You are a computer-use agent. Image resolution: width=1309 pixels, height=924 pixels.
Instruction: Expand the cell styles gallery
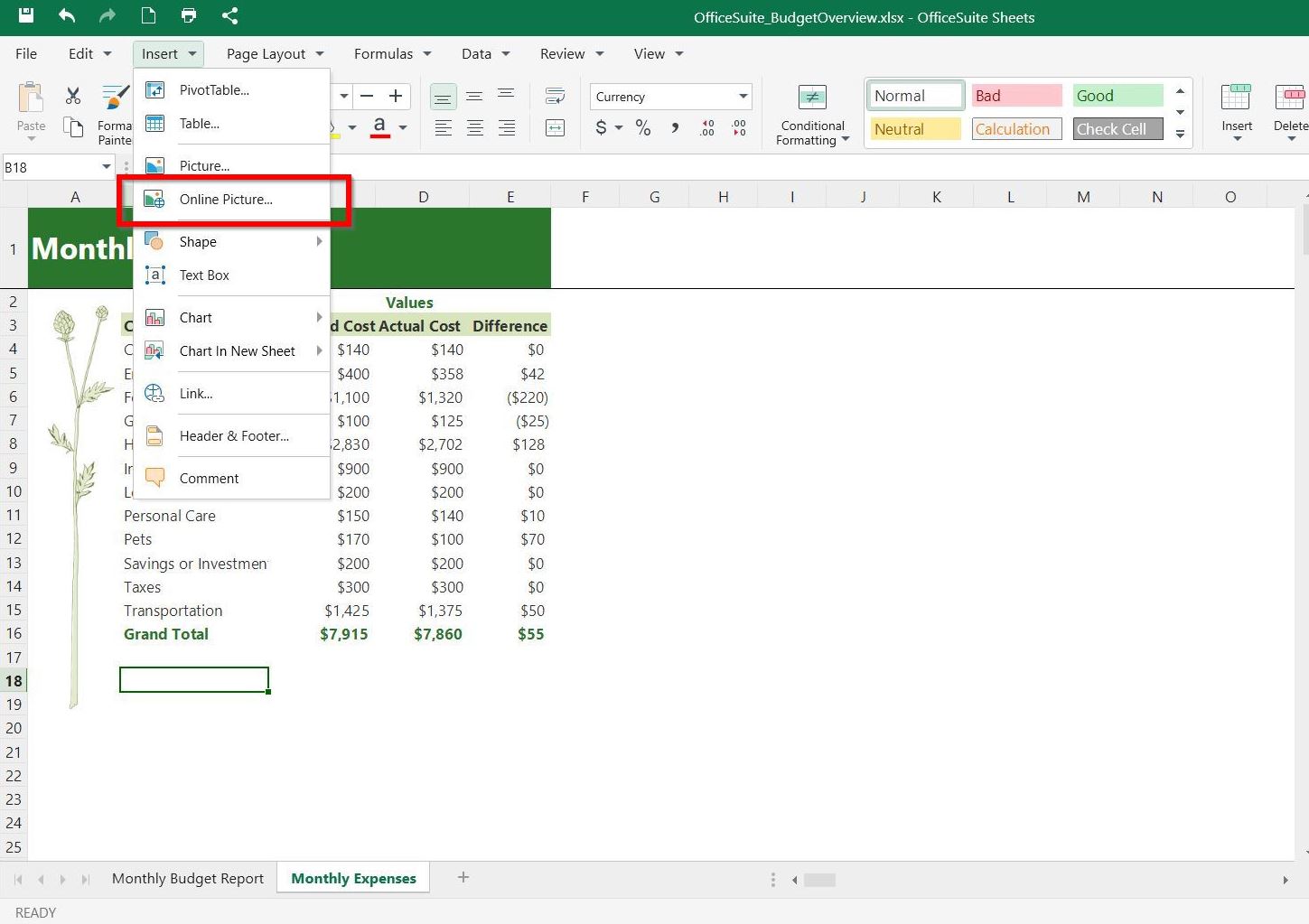tap(1180, 134)
